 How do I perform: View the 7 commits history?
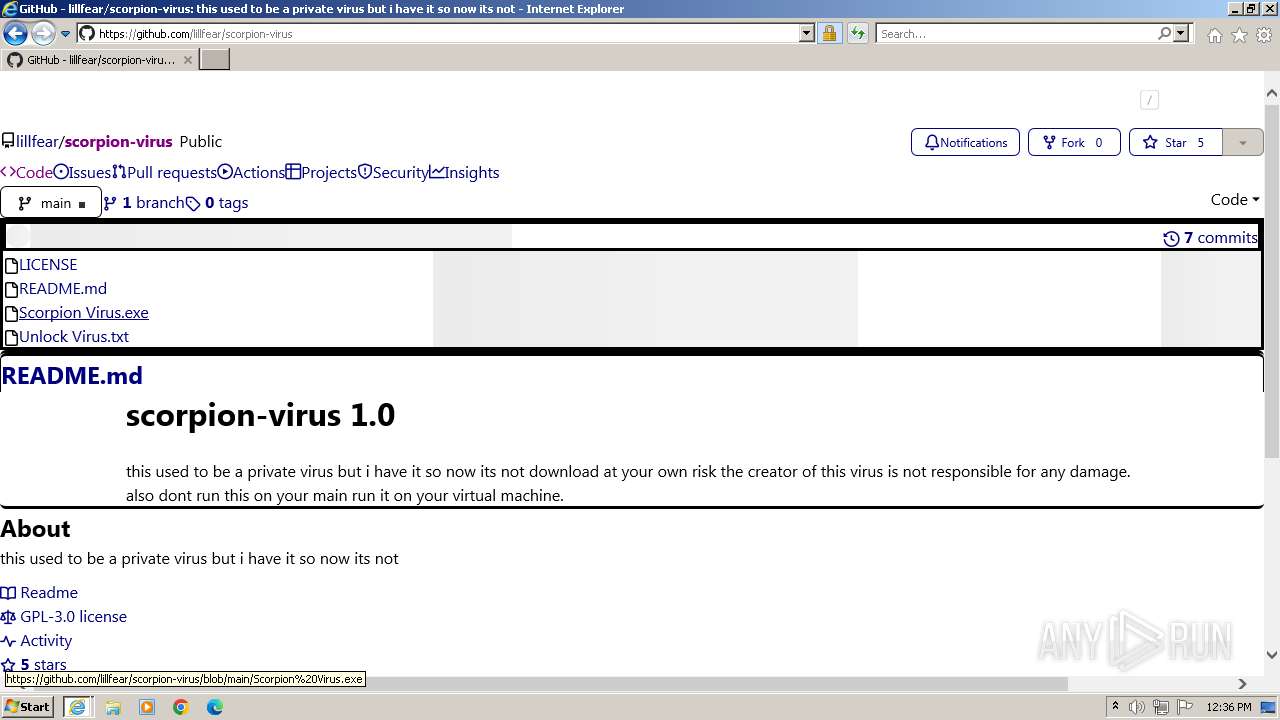pyautogui.click(x=1210, y=237)
